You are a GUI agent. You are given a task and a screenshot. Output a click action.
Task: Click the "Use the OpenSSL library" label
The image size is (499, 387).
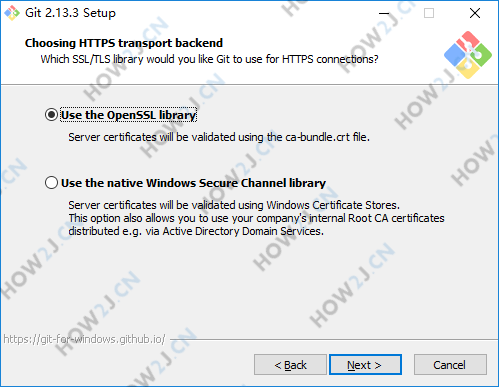(129, 115)
